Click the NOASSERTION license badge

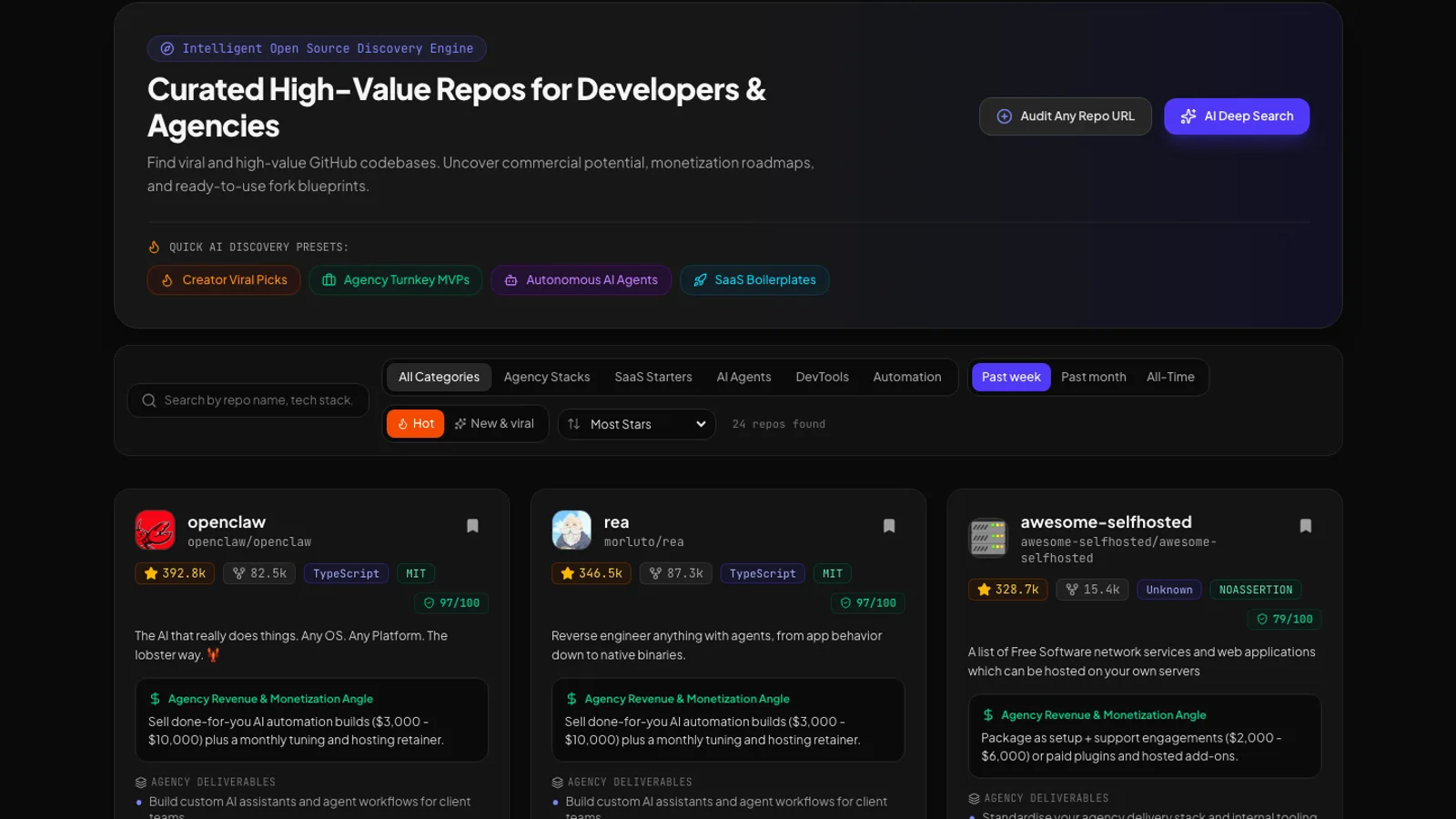(x=1256, y=590)
